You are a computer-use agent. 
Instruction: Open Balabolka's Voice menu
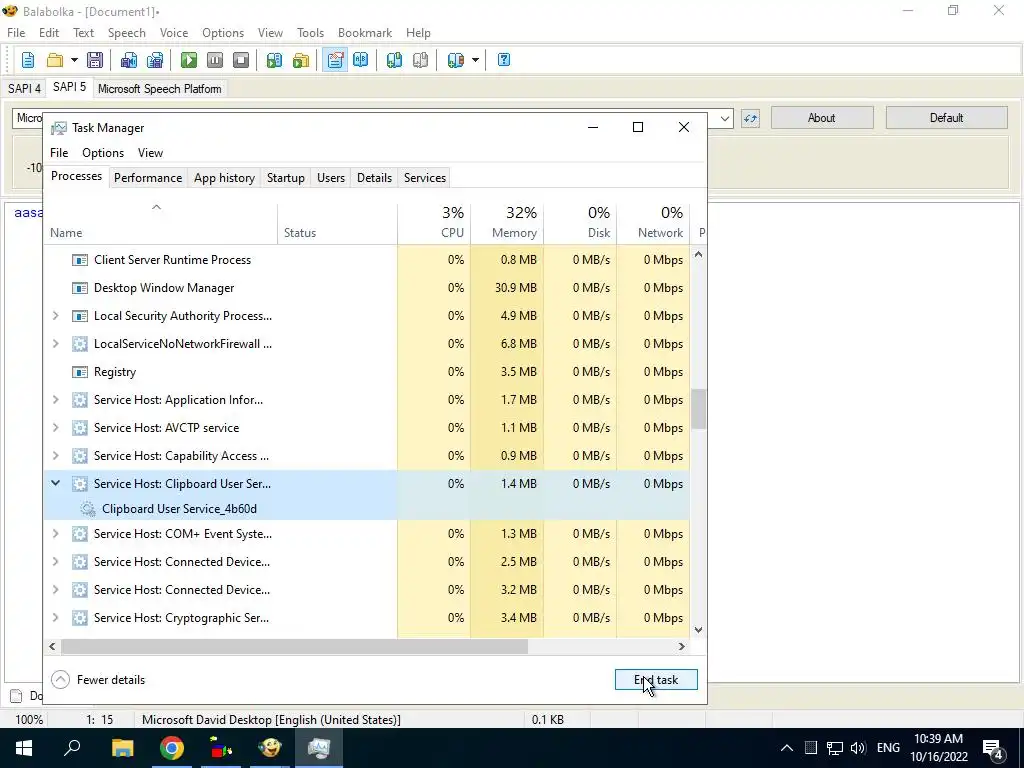click(x=174, y=33)
